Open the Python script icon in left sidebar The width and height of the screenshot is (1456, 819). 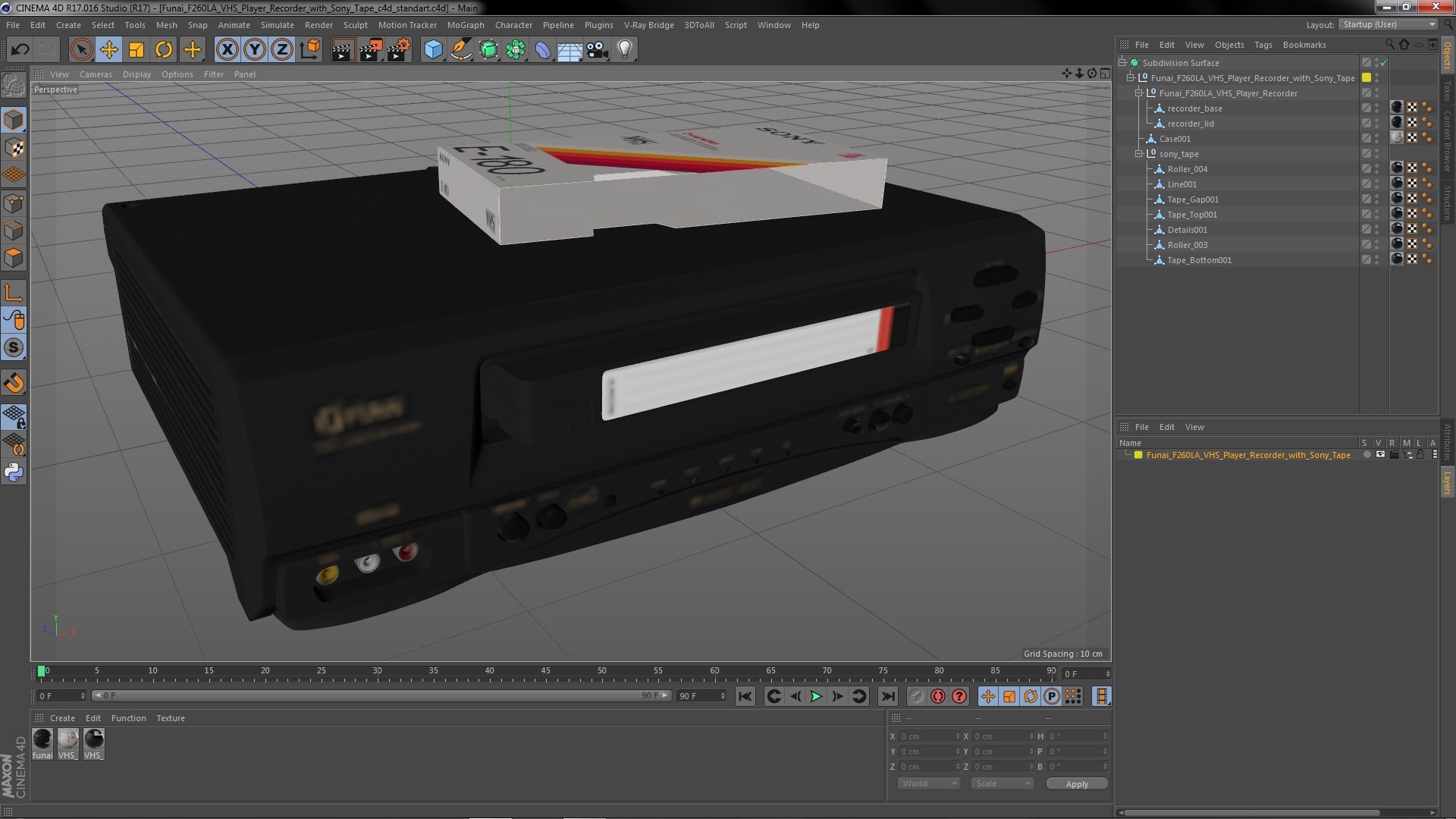tap(14, 472)
